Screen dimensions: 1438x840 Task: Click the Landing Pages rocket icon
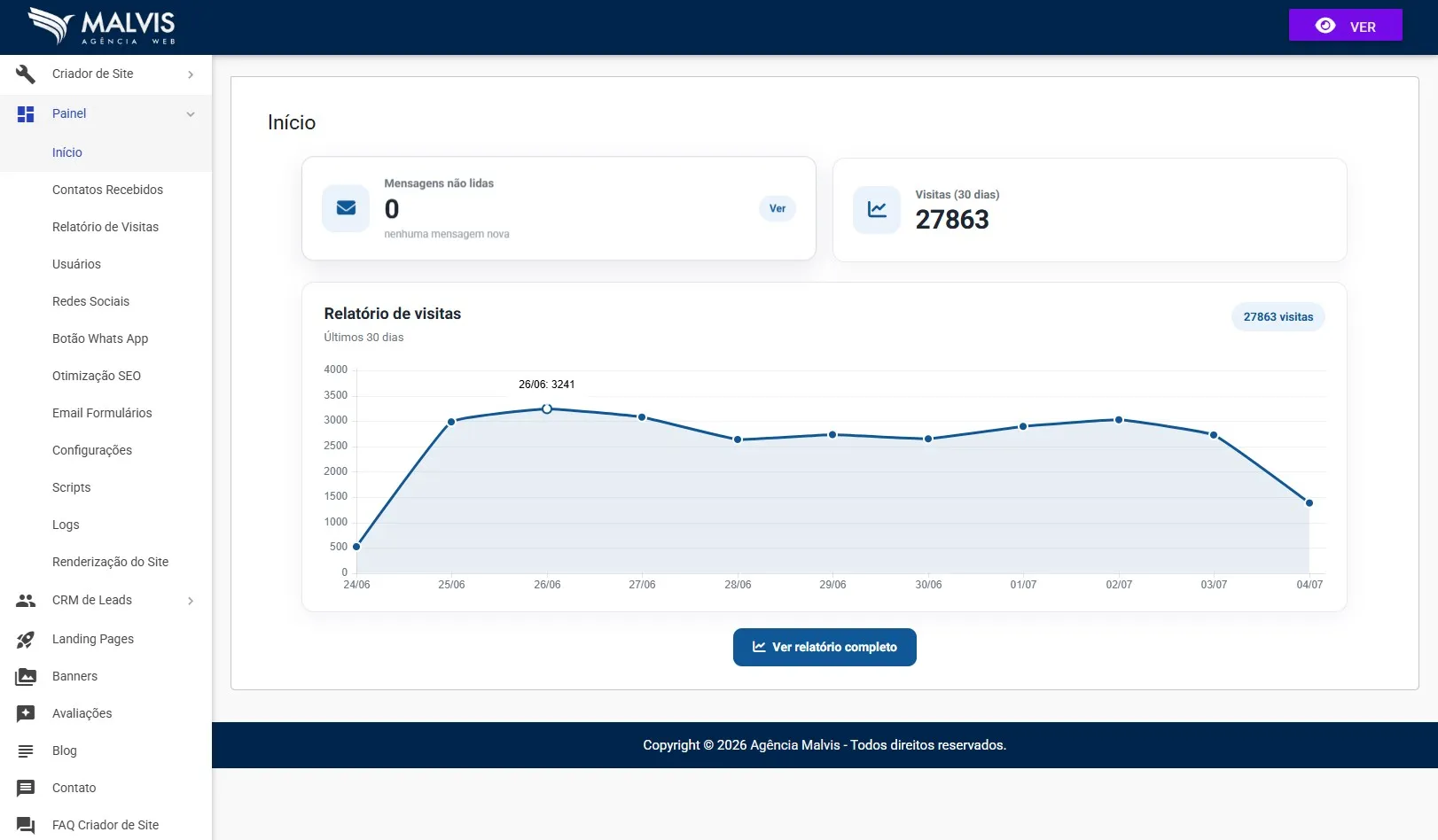point(26,640)
